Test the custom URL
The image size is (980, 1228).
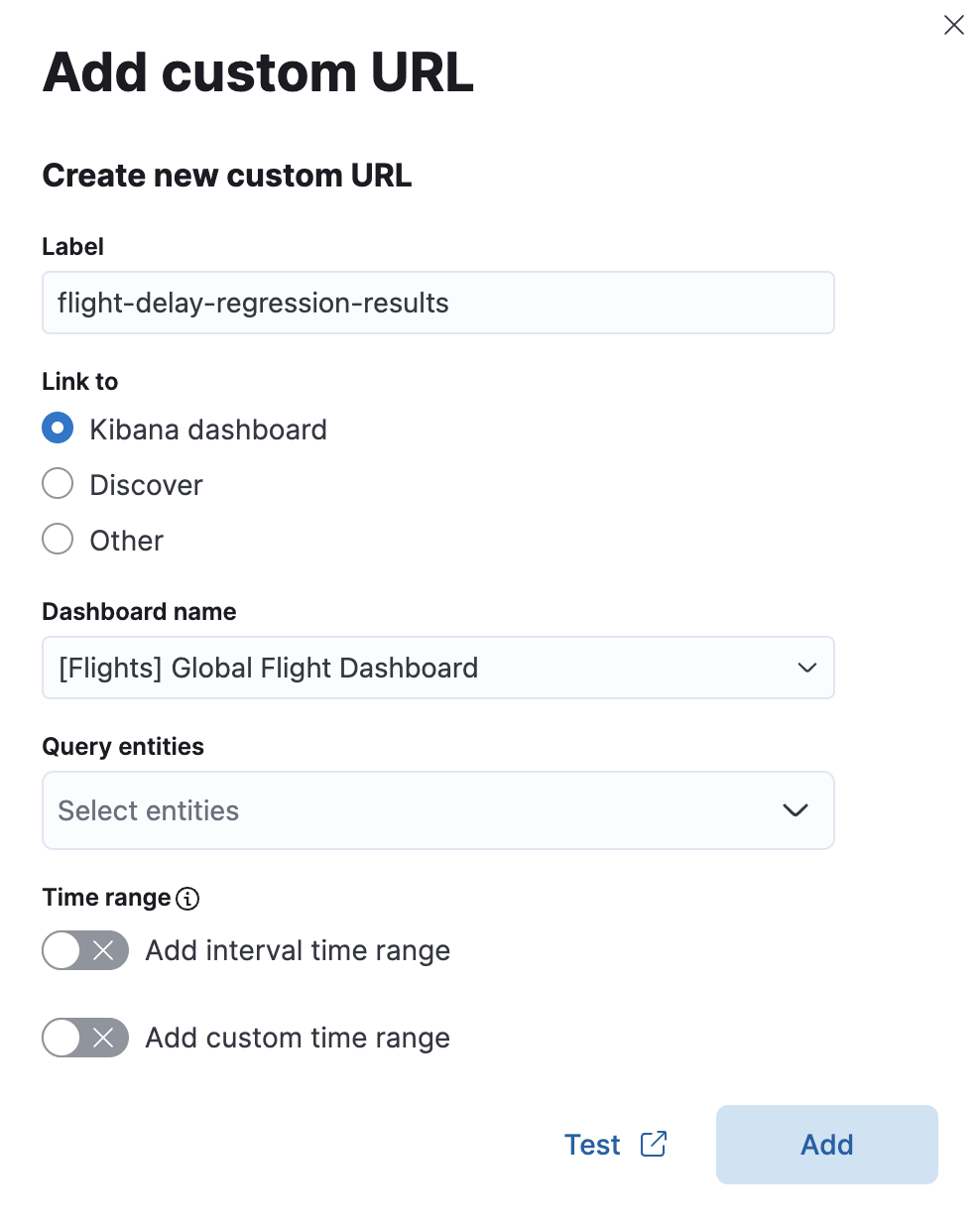[x=592, y=1144]
